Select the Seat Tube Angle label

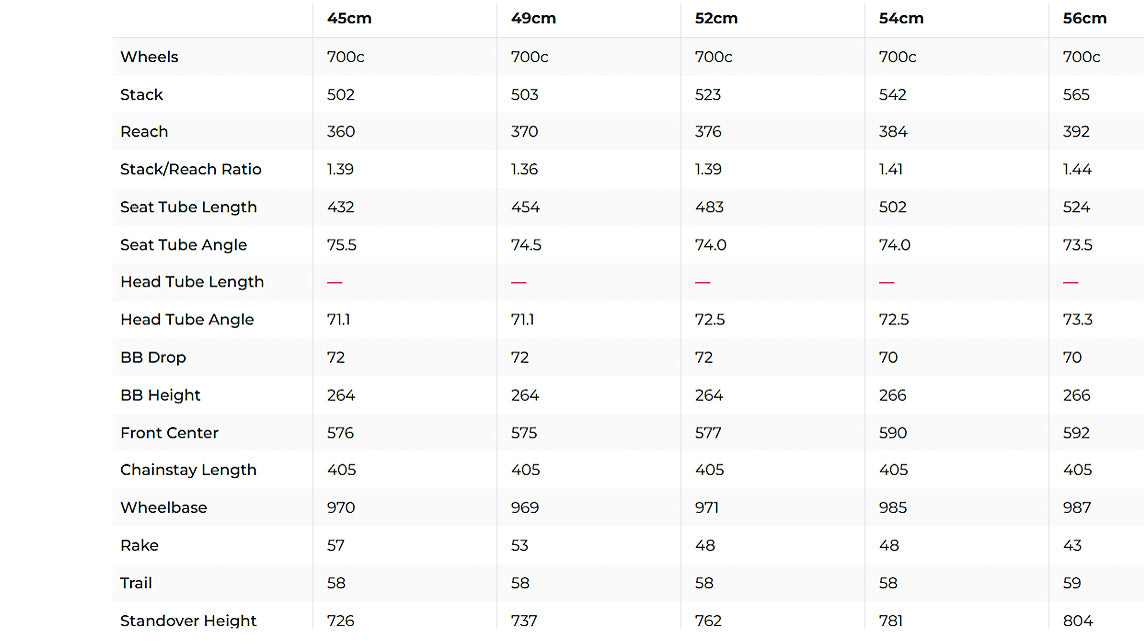click(183, 245)
